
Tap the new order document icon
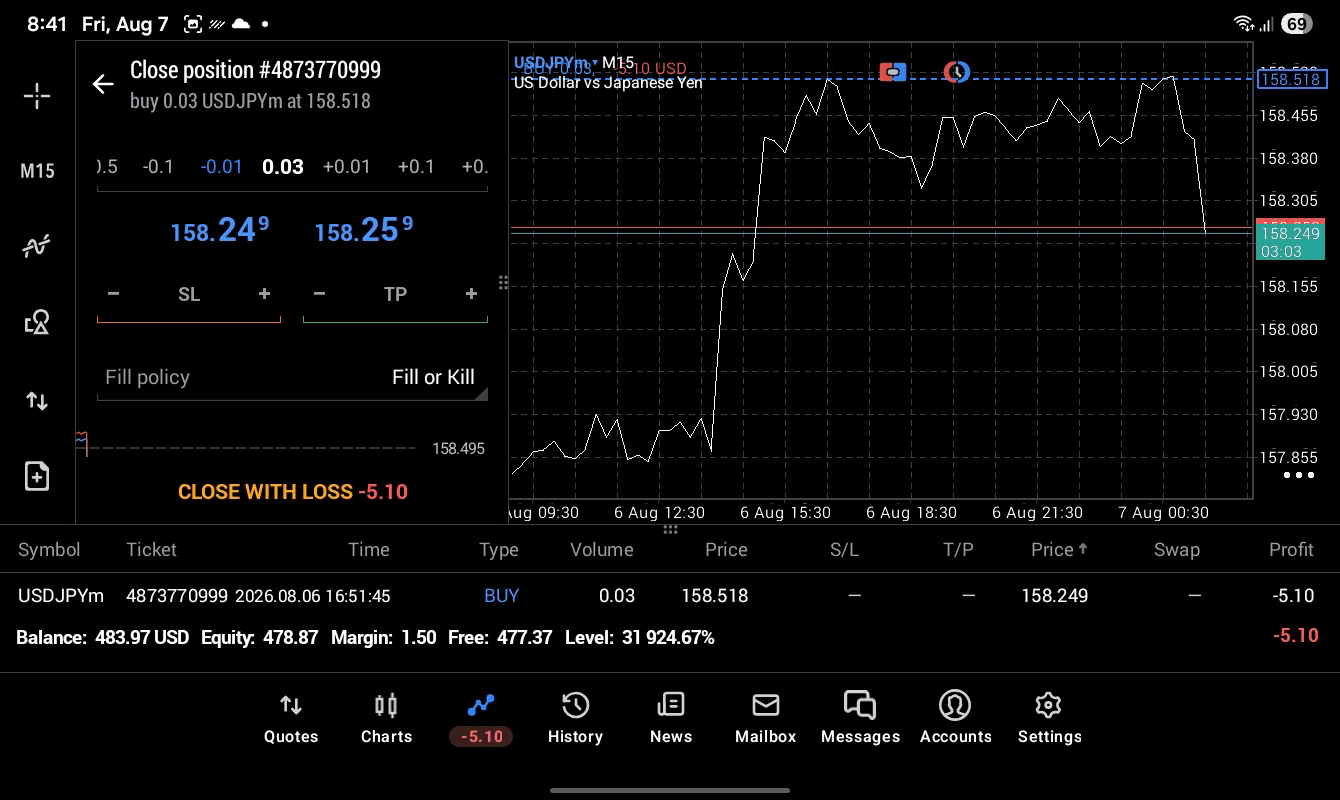pos(37,476)
